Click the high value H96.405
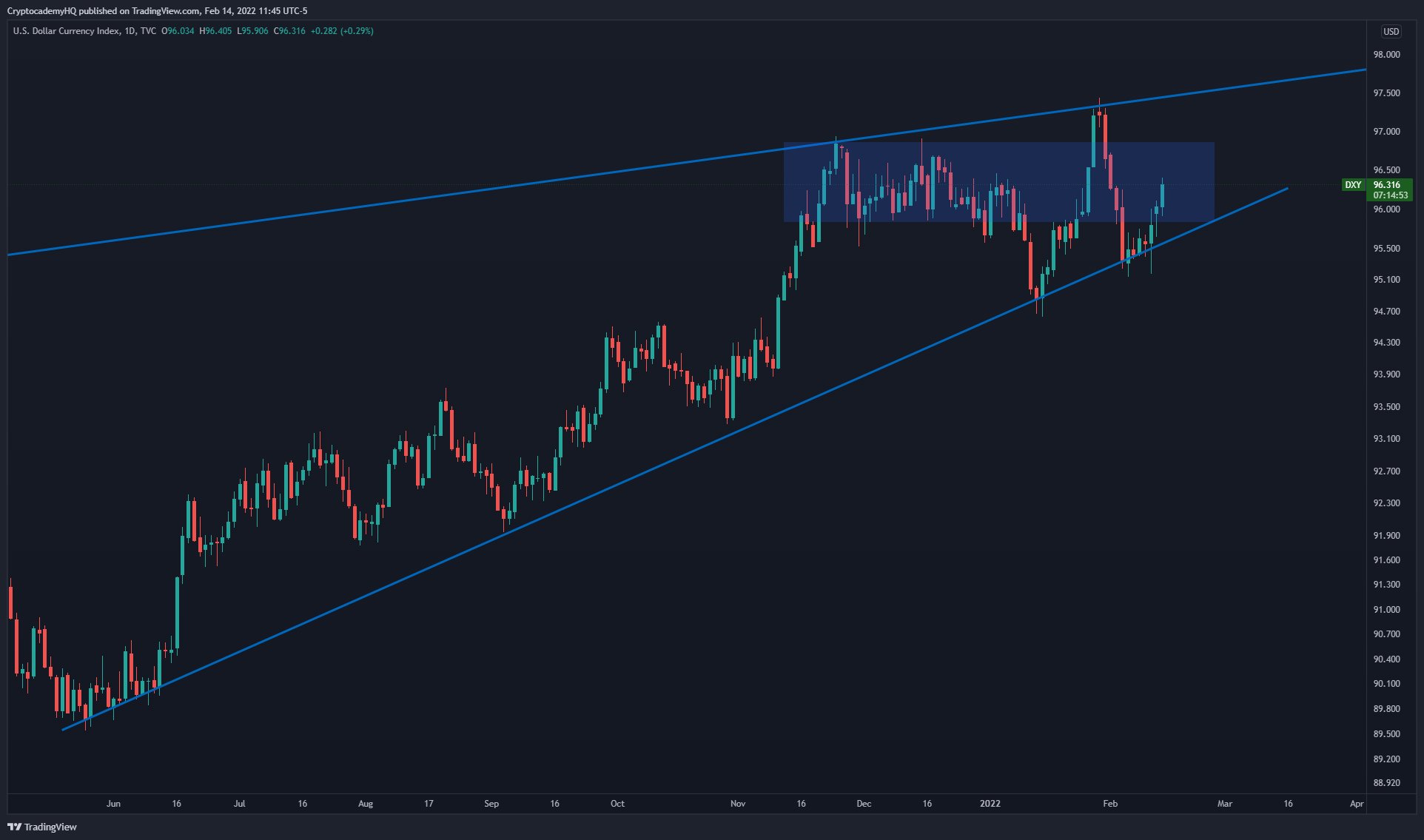 [215, 31]
